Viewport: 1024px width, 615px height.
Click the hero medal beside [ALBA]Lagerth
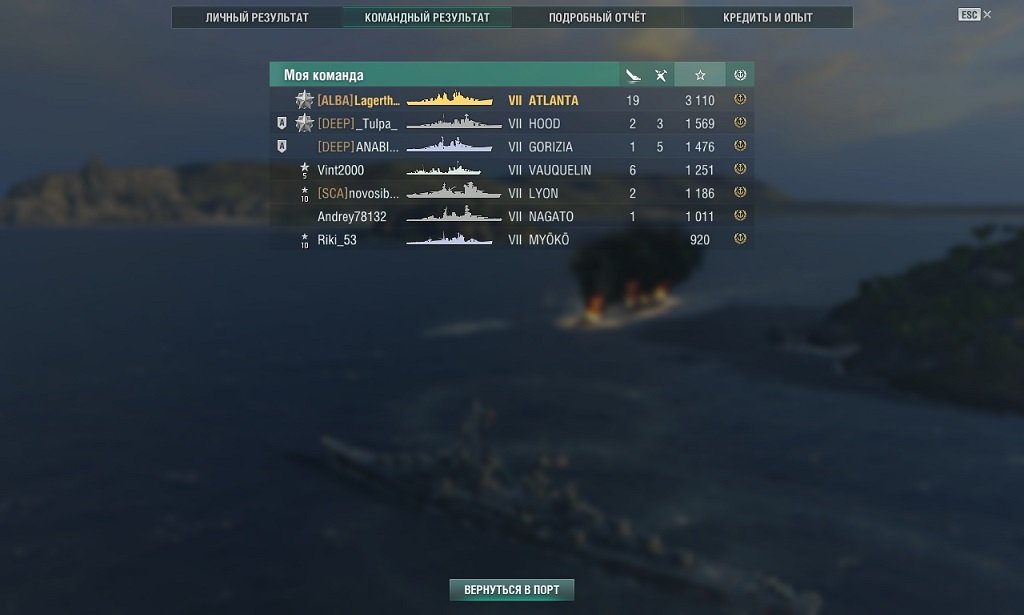(x=304, y=100)
